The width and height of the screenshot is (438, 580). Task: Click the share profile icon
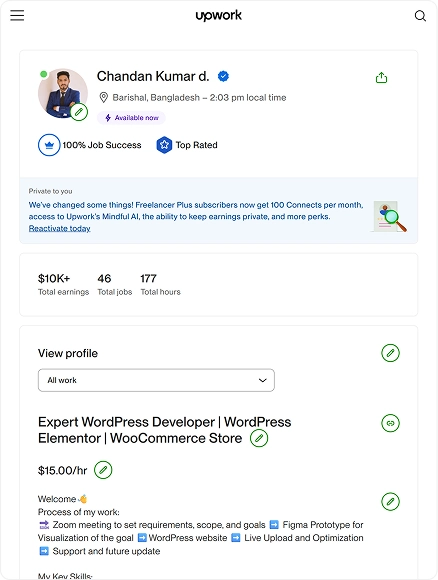[x=381, y=78]
